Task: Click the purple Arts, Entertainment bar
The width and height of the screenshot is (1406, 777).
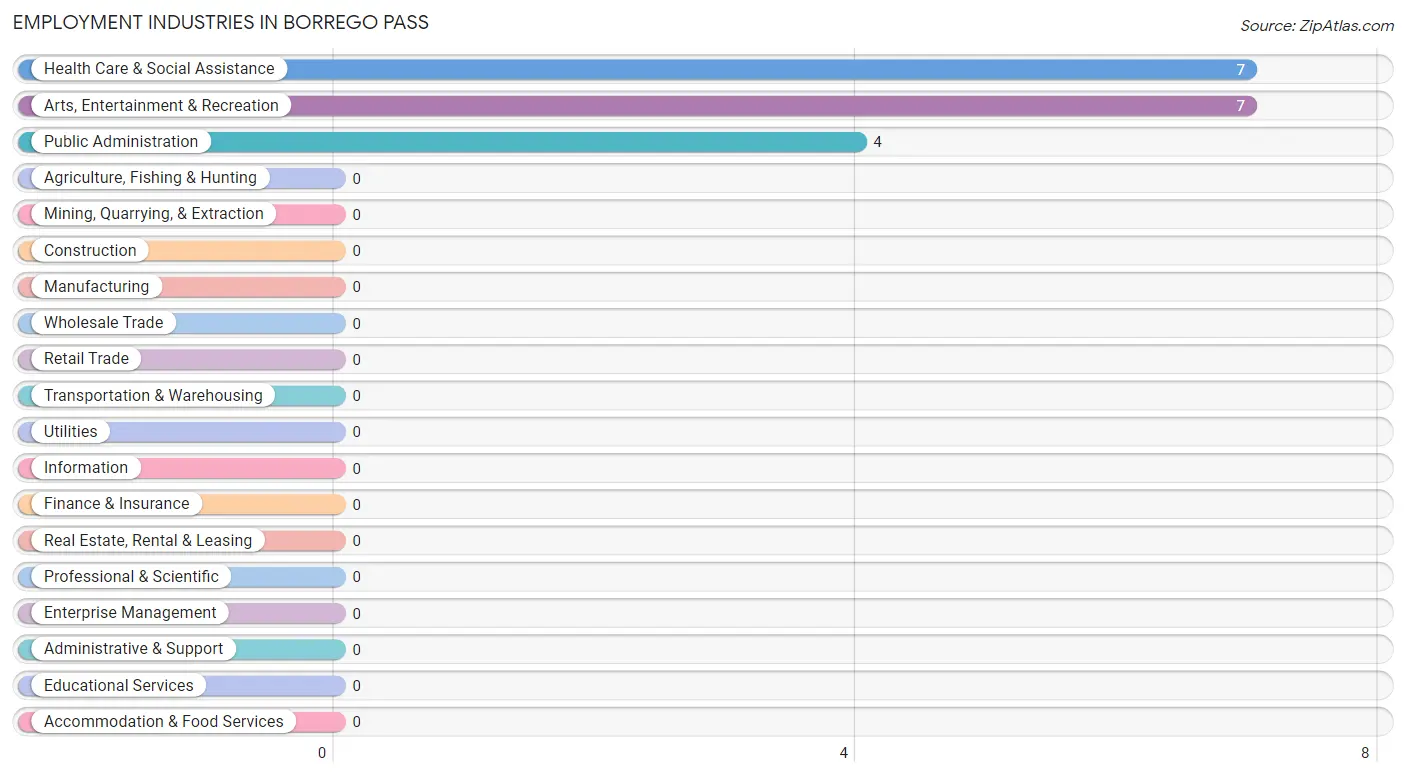Action: click(637, 106)
